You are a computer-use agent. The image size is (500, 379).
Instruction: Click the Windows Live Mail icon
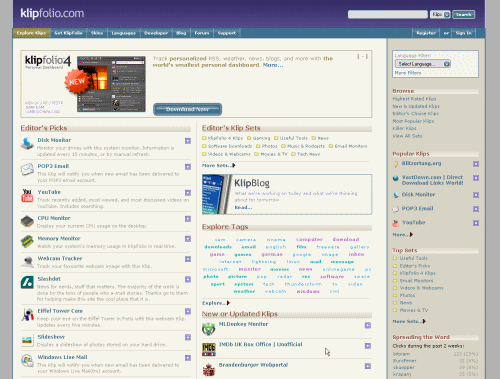[27, 360]
